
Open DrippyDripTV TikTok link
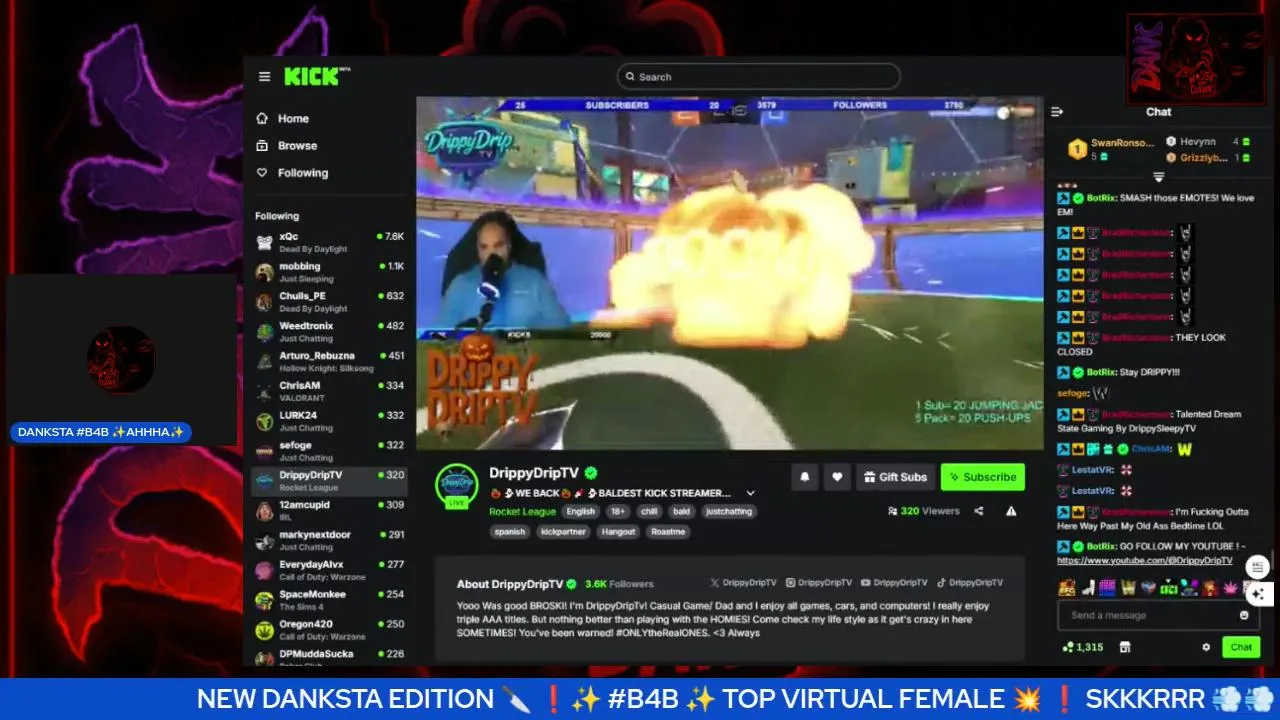(x=970, y=582)
